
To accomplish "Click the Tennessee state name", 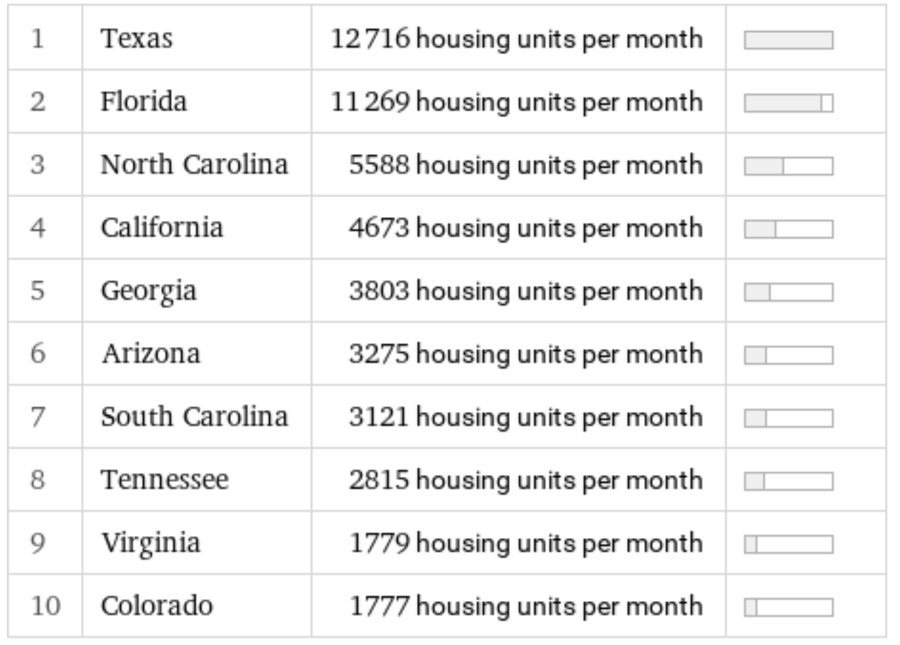I will pyautogui.click(x=164, y=480).
